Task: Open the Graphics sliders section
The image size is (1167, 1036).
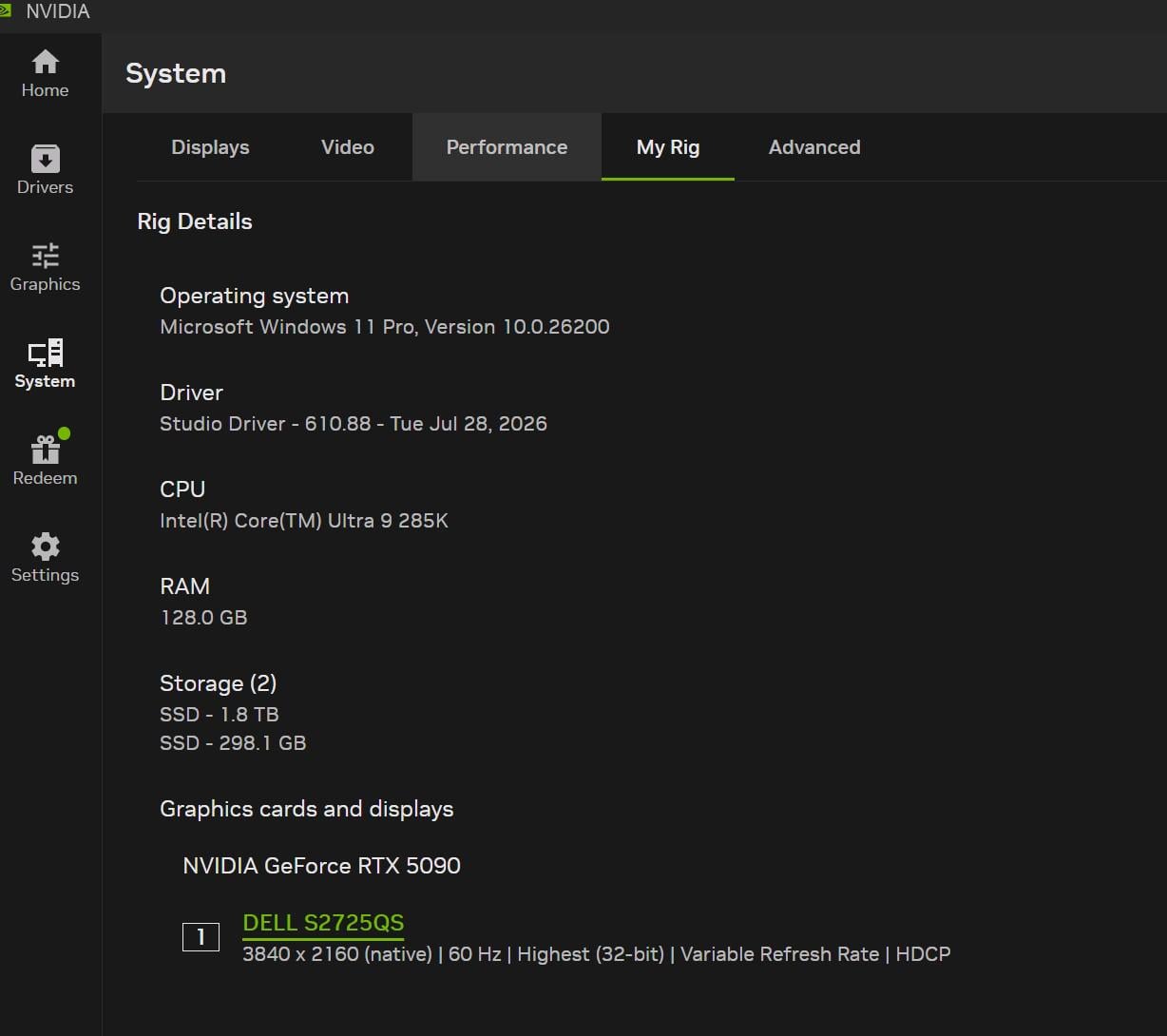Action: point(45,268)
